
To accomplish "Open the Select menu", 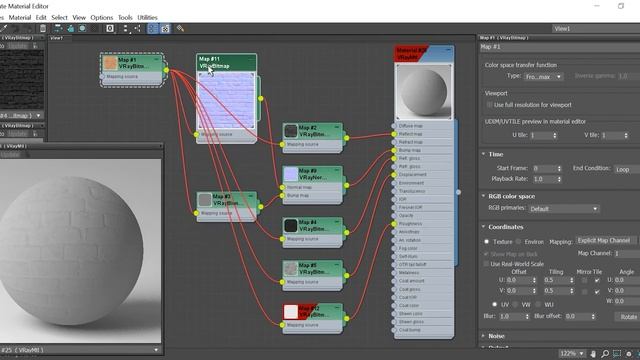I will [x=59, y=18].
